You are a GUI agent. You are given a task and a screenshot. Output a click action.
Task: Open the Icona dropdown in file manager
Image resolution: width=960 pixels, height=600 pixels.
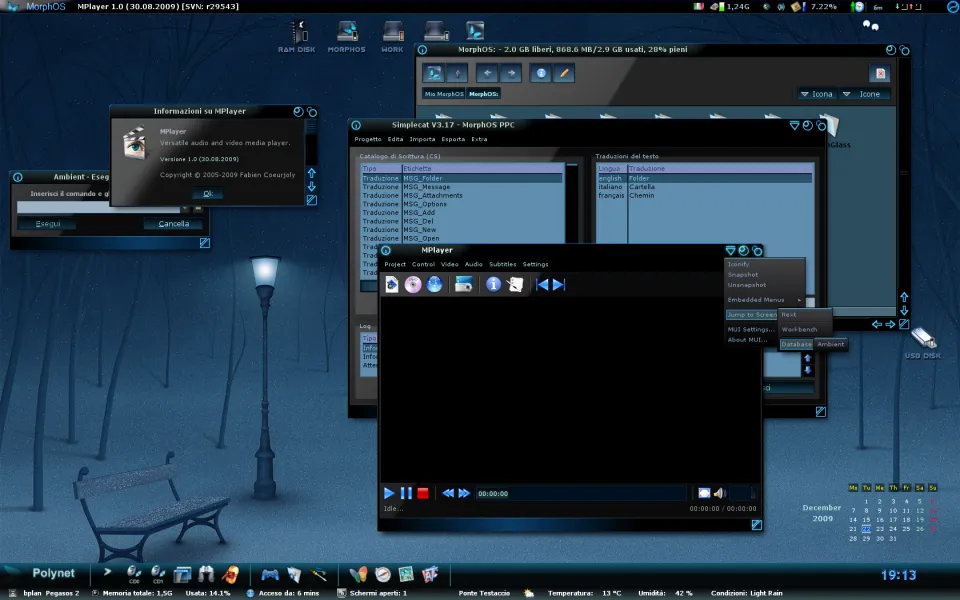click(815, 94)
